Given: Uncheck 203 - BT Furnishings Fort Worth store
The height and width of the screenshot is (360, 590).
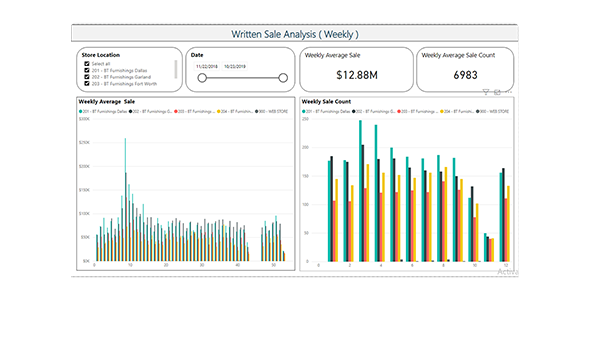Looking at the screenshot, I should click(87, 84).
